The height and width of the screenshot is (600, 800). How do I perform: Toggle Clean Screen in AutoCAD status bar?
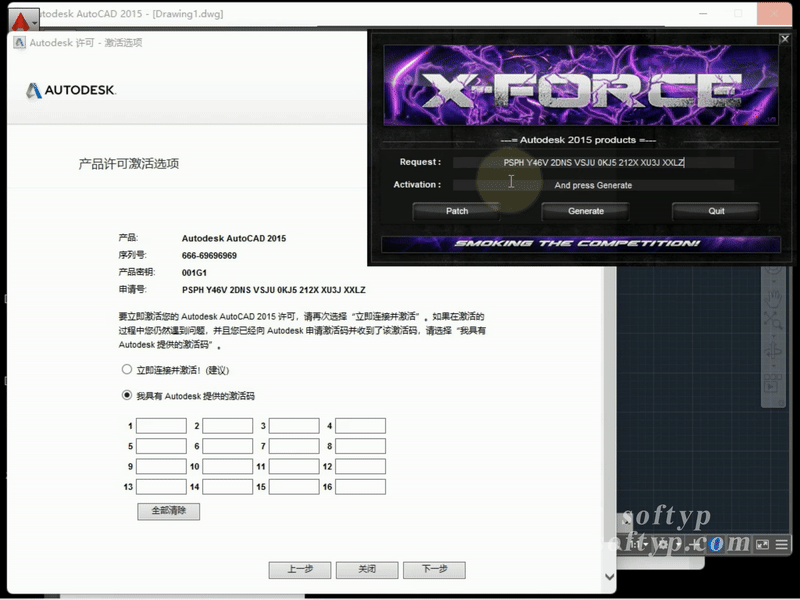tap(762, 544)
